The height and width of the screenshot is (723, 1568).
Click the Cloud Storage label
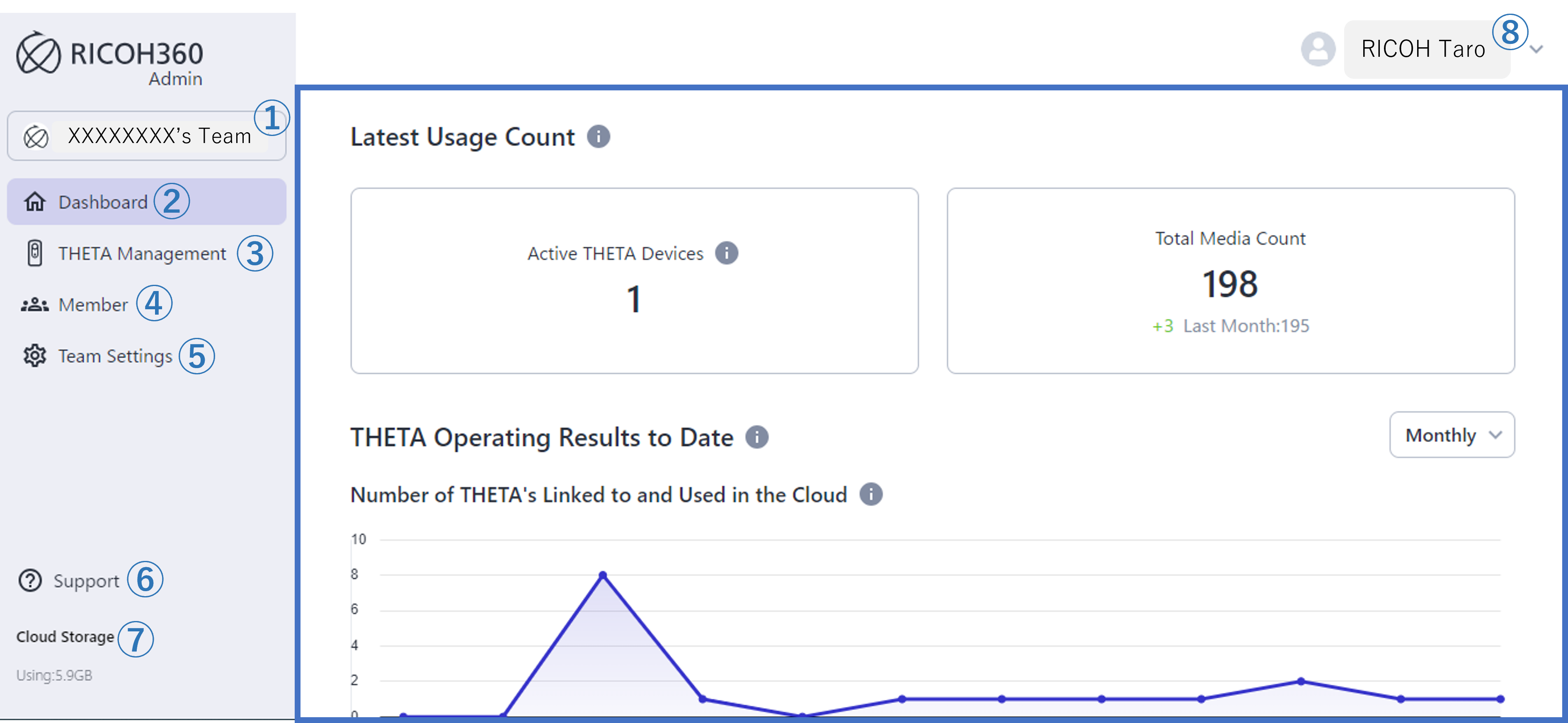[x=65, y=637]
